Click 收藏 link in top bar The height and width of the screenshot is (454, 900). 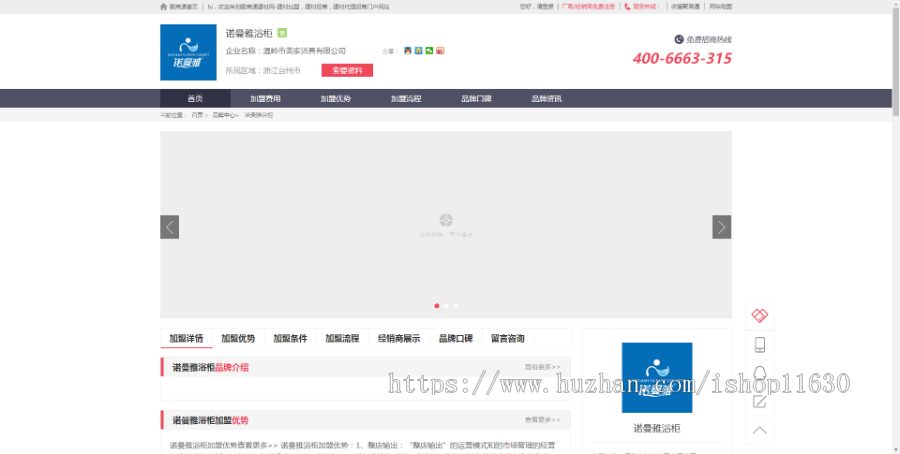685,7
